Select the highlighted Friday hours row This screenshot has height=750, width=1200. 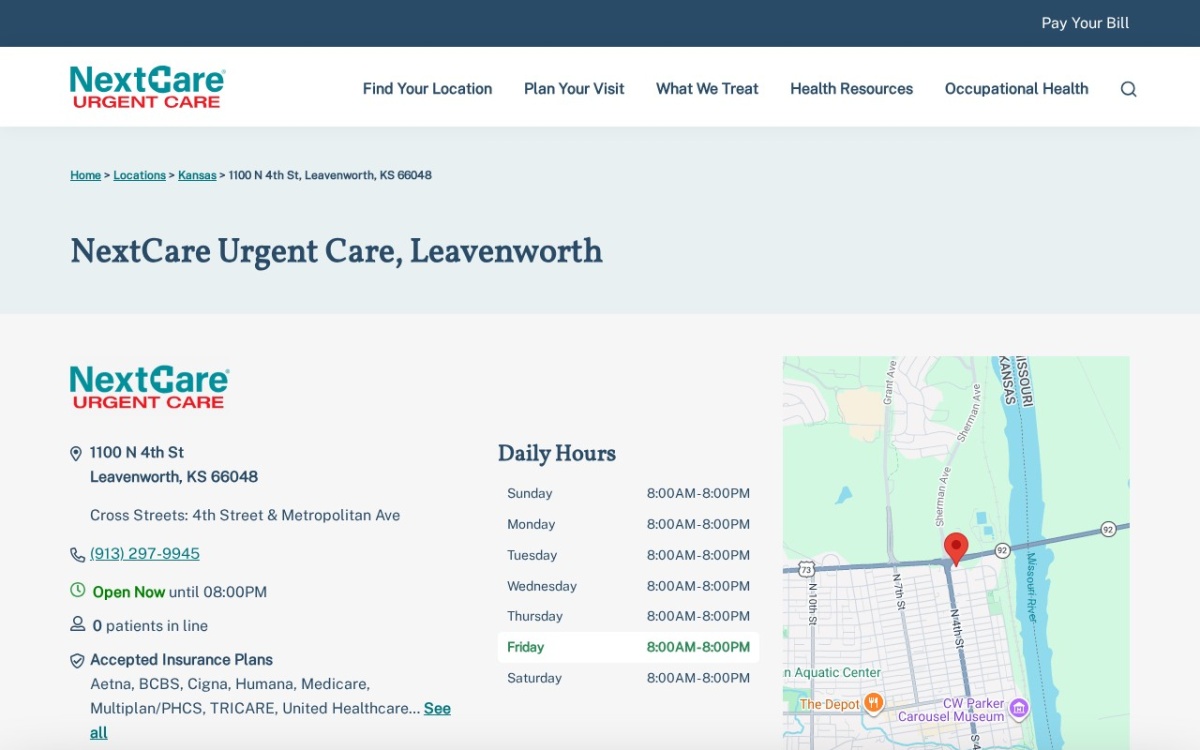(x=628, y=647)
